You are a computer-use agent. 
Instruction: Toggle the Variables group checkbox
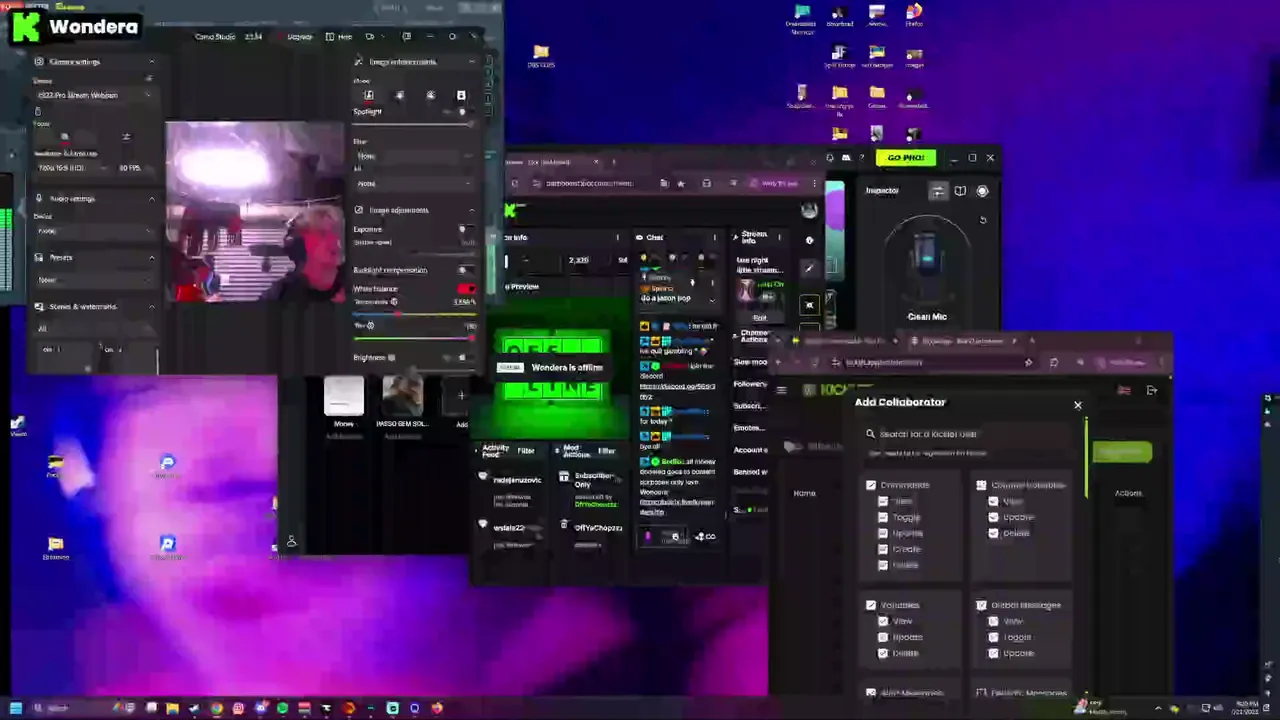coord(871,605)
